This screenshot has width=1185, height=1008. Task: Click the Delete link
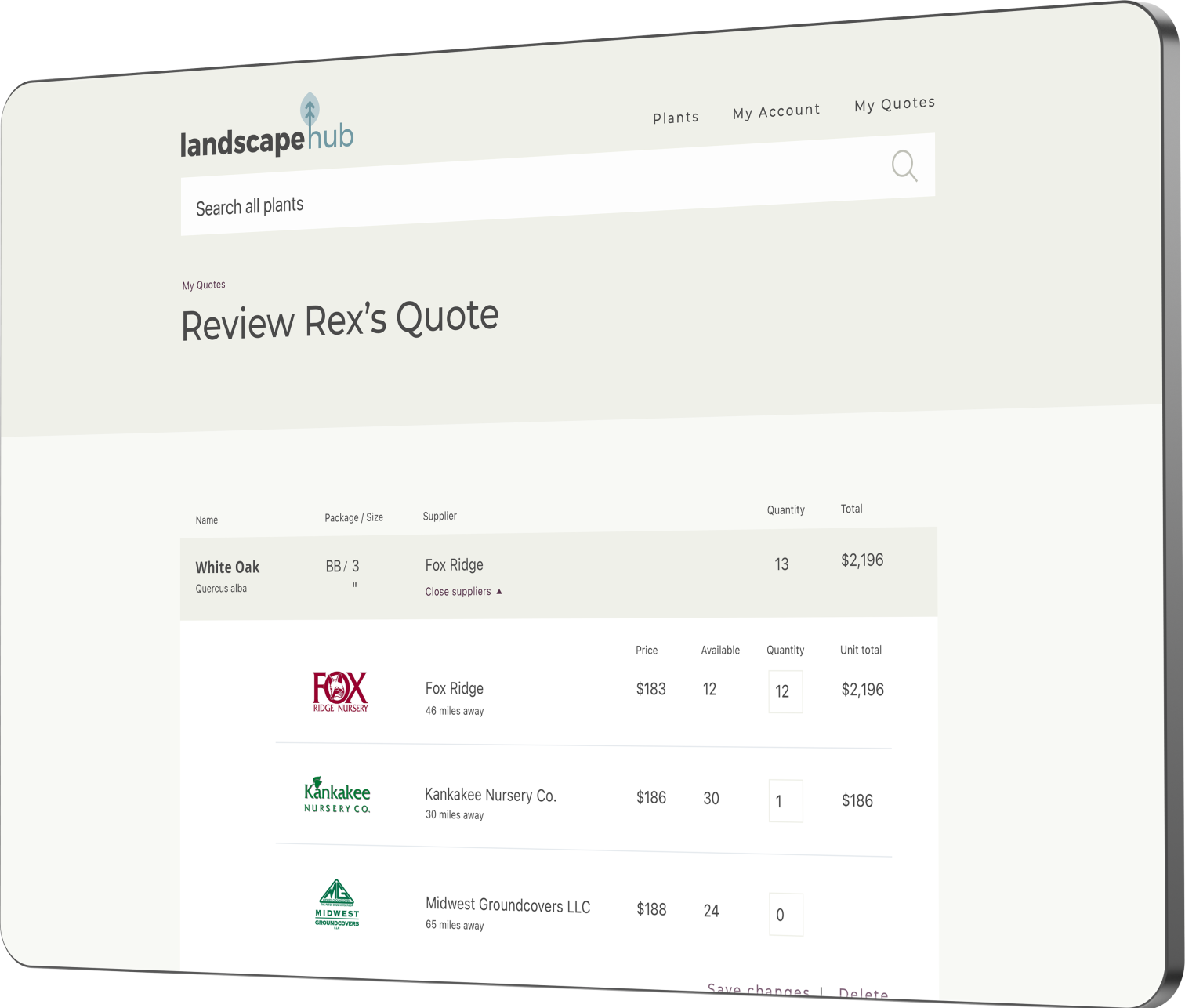tap(863, 994)
